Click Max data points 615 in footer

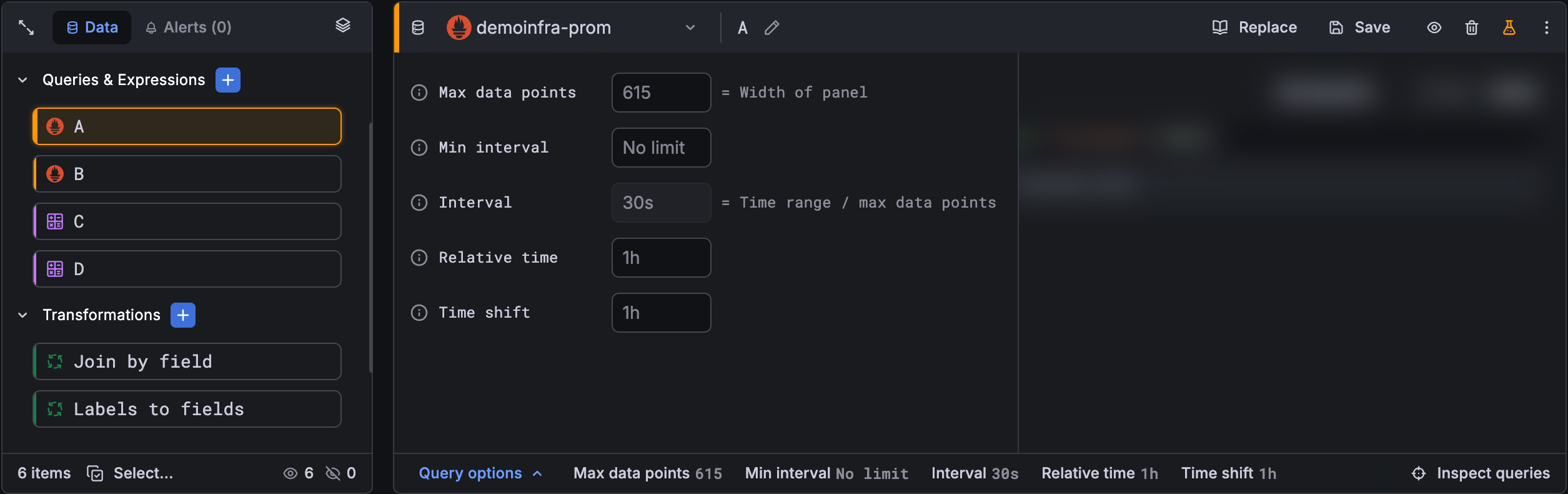(x=648, y=473)
